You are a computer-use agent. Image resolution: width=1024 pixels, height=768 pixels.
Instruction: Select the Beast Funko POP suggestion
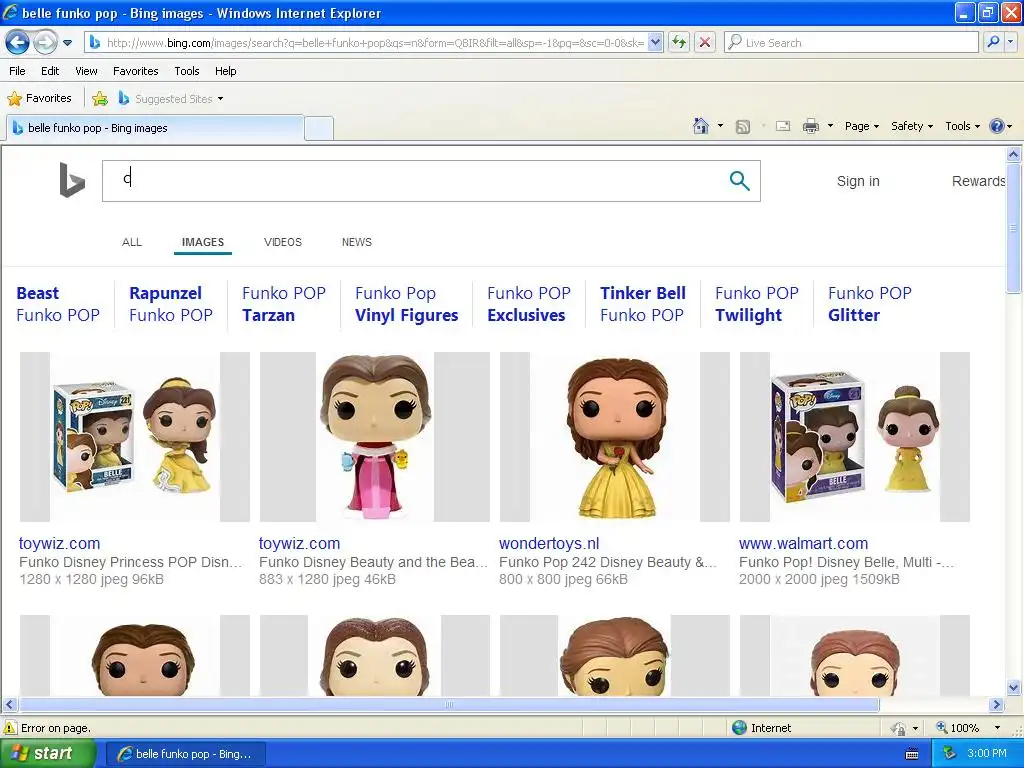[x=58, y=304]
